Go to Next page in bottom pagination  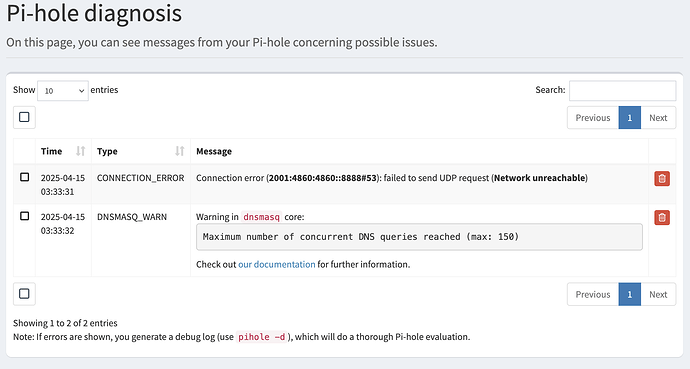click(658, 294)
